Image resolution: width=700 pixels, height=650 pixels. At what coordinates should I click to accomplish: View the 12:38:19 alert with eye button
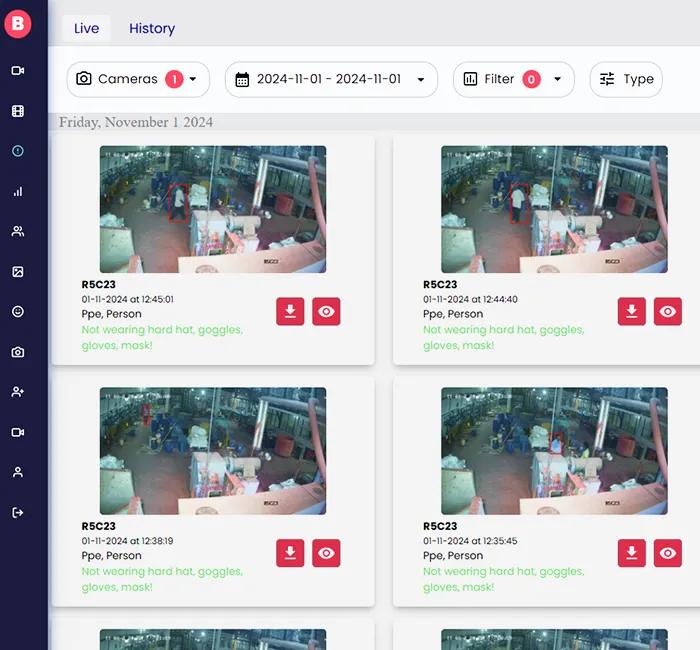(x=326, y=553)
